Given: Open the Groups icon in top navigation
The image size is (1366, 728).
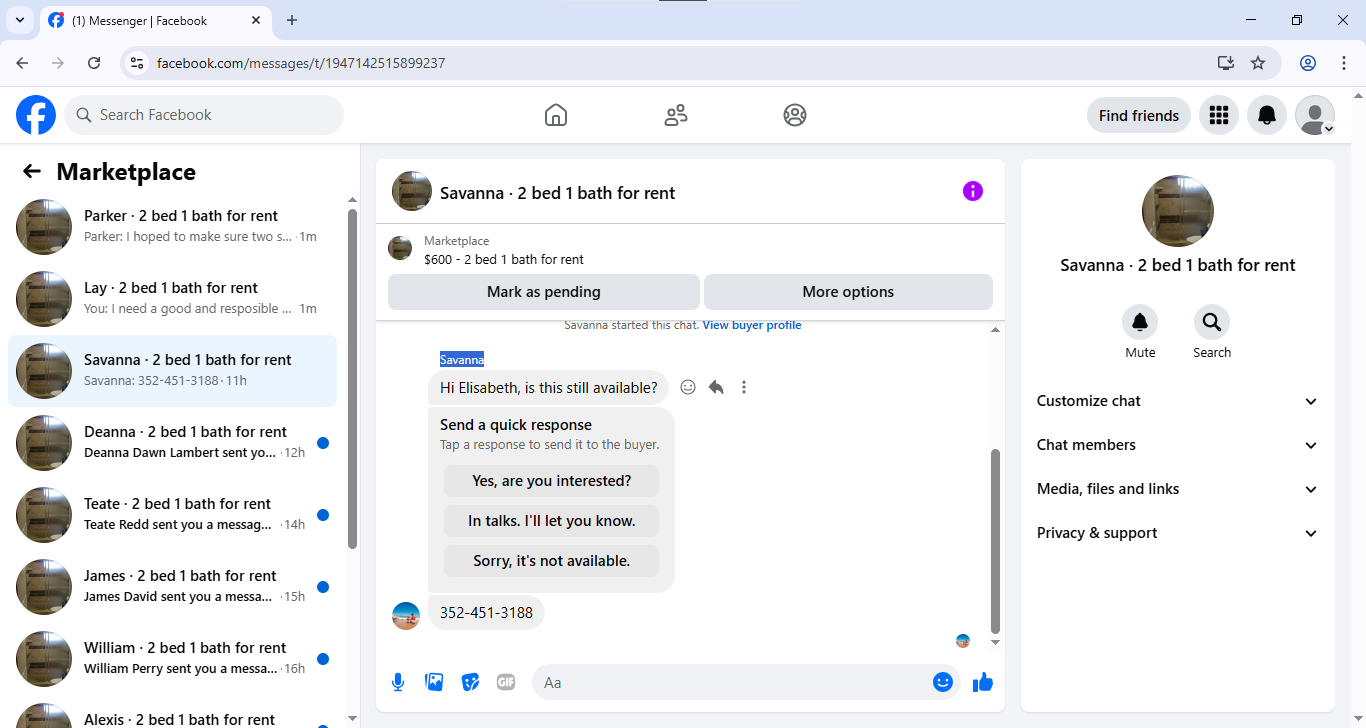Looking at the screenshot, I should point(795,115).
